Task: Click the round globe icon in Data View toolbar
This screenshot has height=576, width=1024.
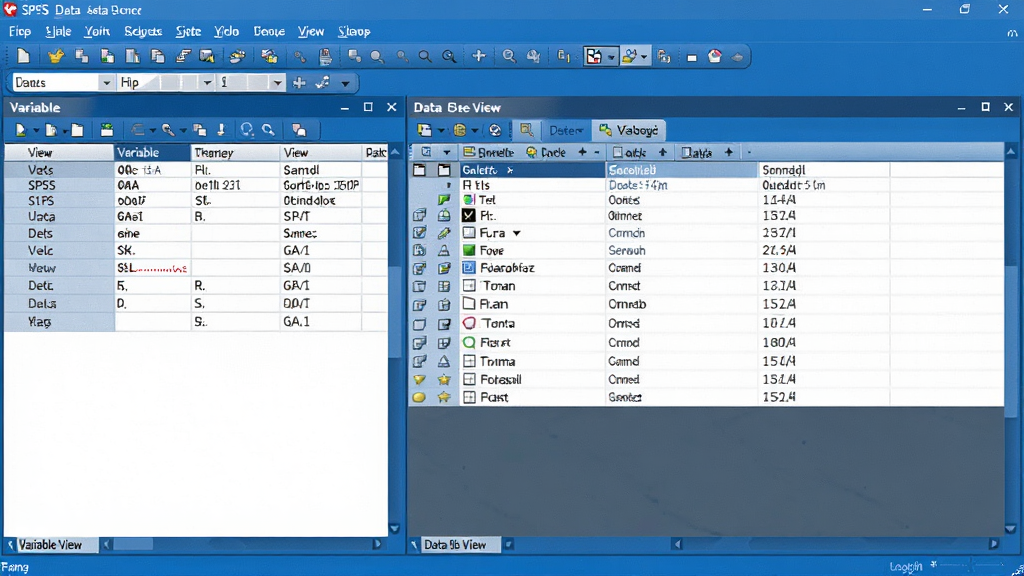Action: click(460, 130)
